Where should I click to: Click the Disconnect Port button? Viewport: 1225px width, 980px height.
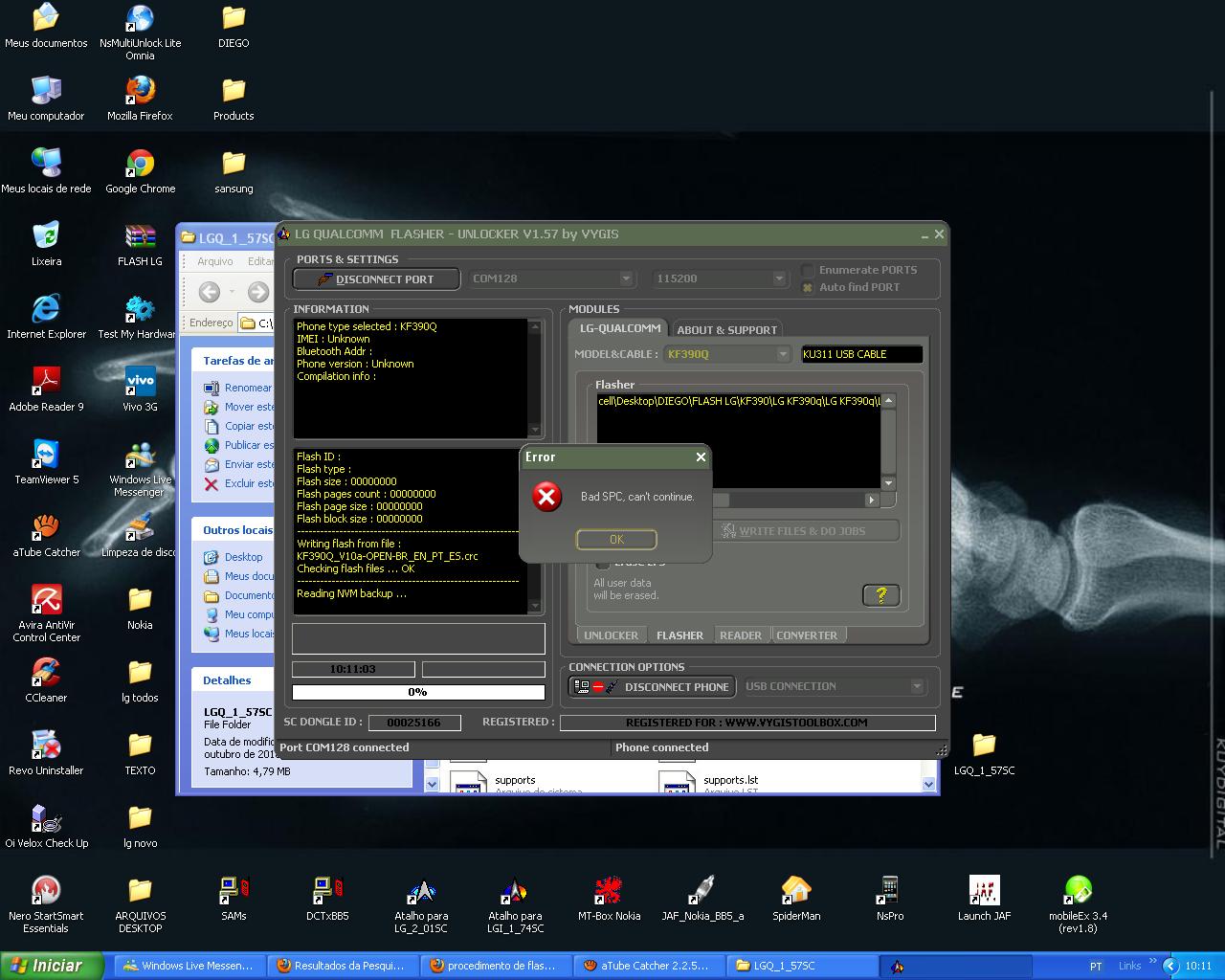pos(377,278)
